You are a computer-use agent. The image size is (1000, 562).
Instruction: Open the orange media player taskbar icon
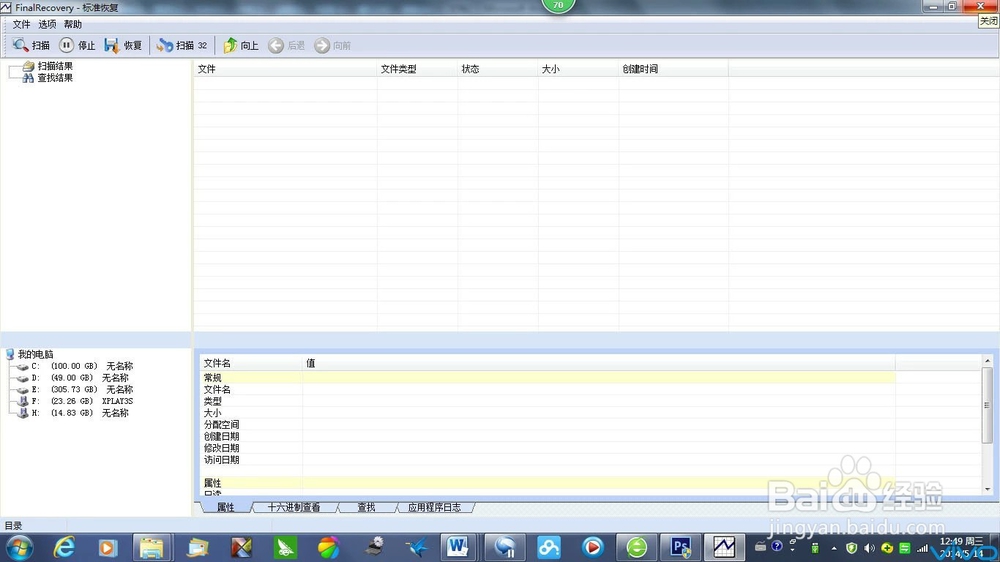pyautogui.click(x=108, y=548)
